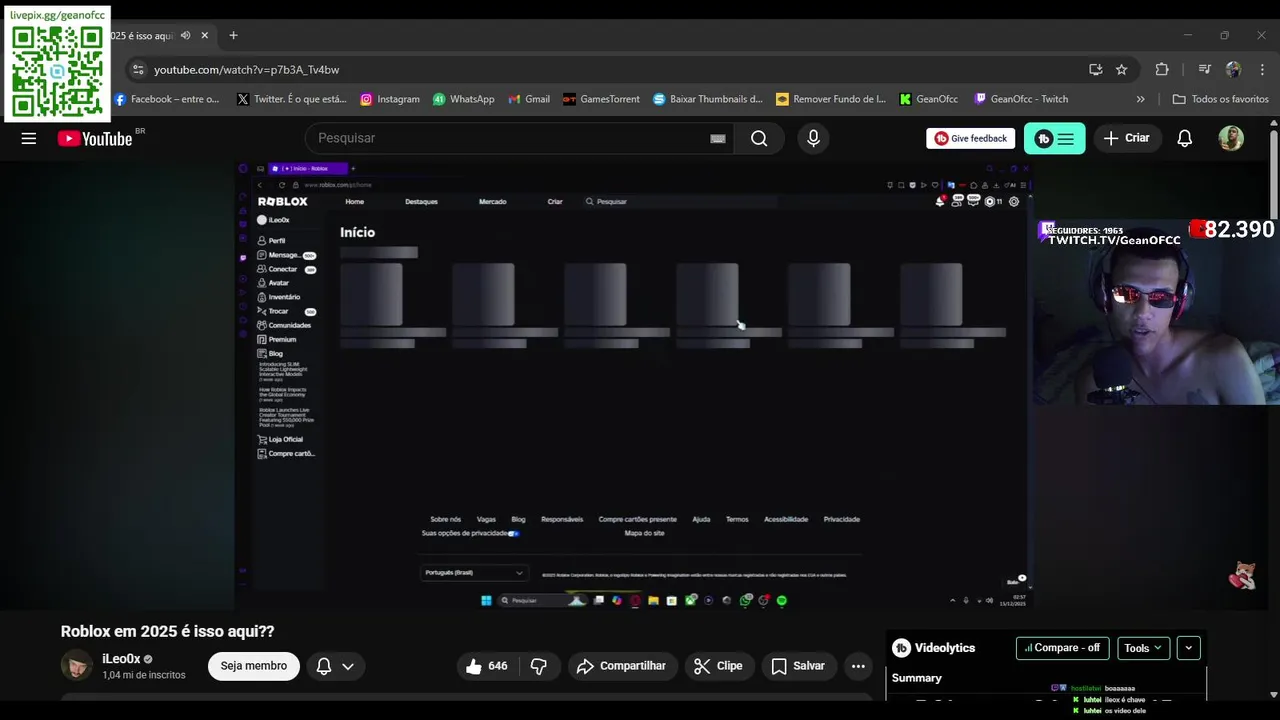The width and height of the screenshot is (1280, 720).
Task: Like the video with 646 likes
Action: (x=487, y=666)
